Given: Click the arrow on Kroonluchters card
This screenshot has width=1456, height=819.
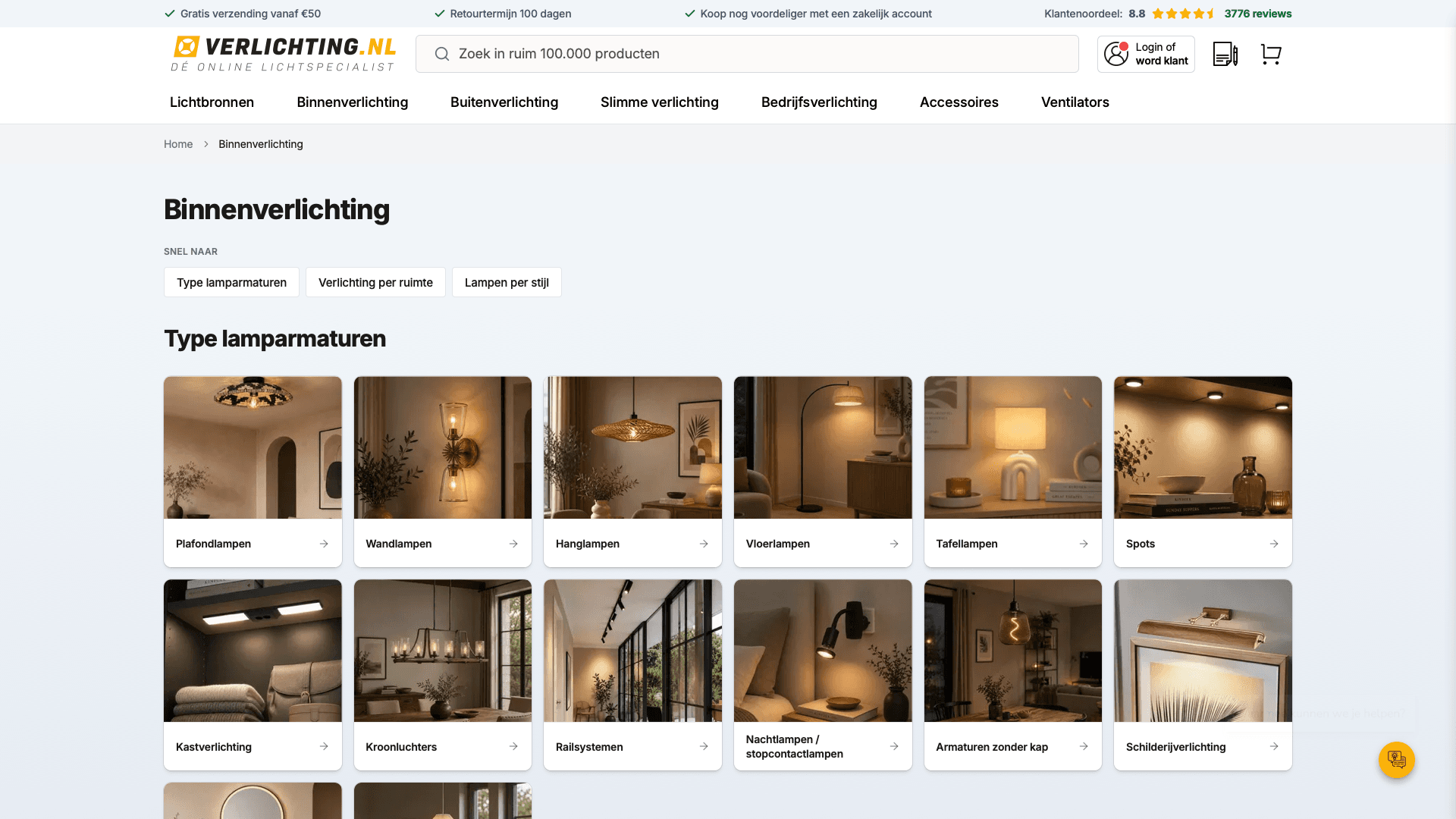Looking at the screenshot, I should [x=513, y=746].
